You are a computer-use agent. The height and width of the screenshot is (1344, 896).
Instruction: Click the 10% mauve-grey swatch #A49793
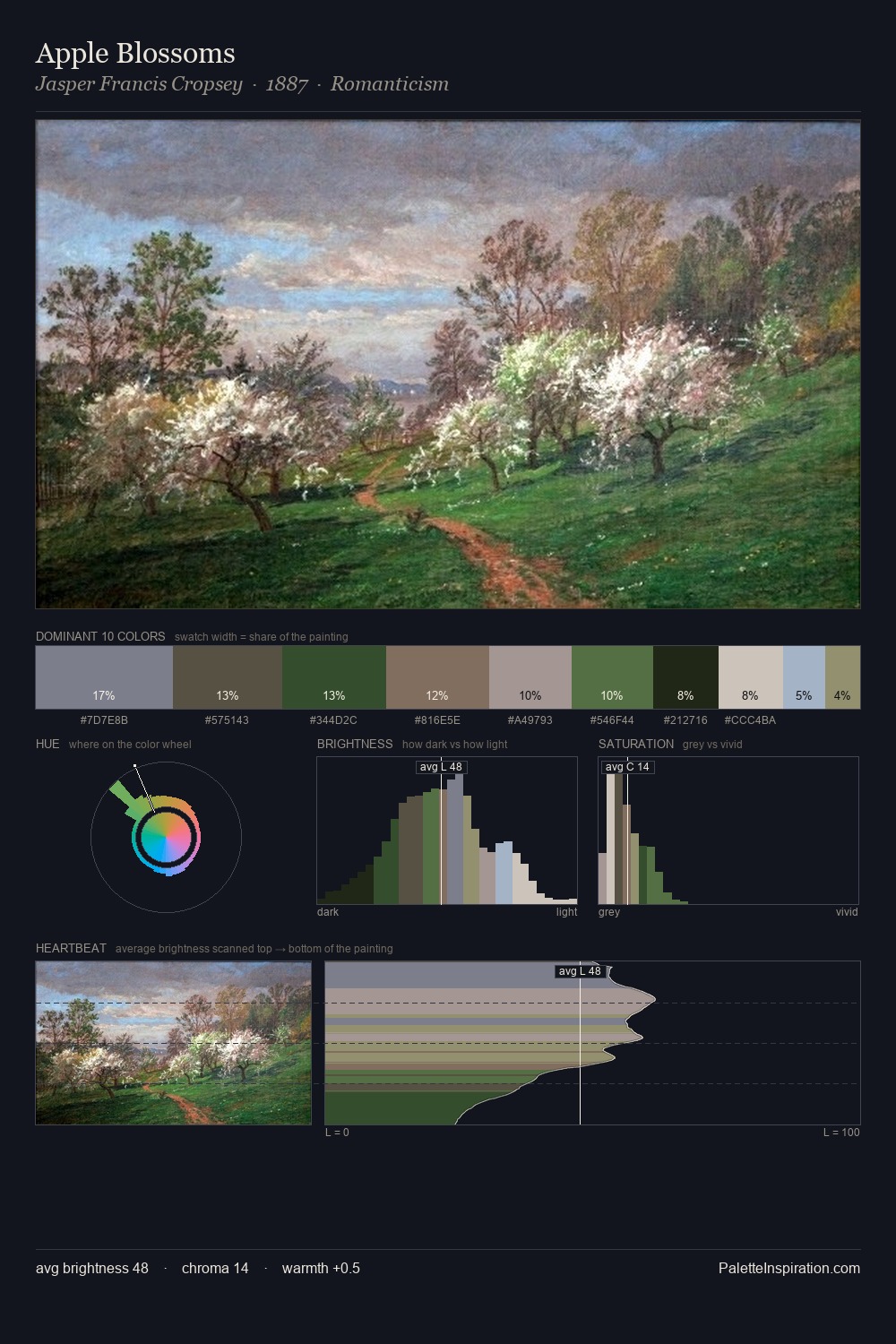click(530, 677)
